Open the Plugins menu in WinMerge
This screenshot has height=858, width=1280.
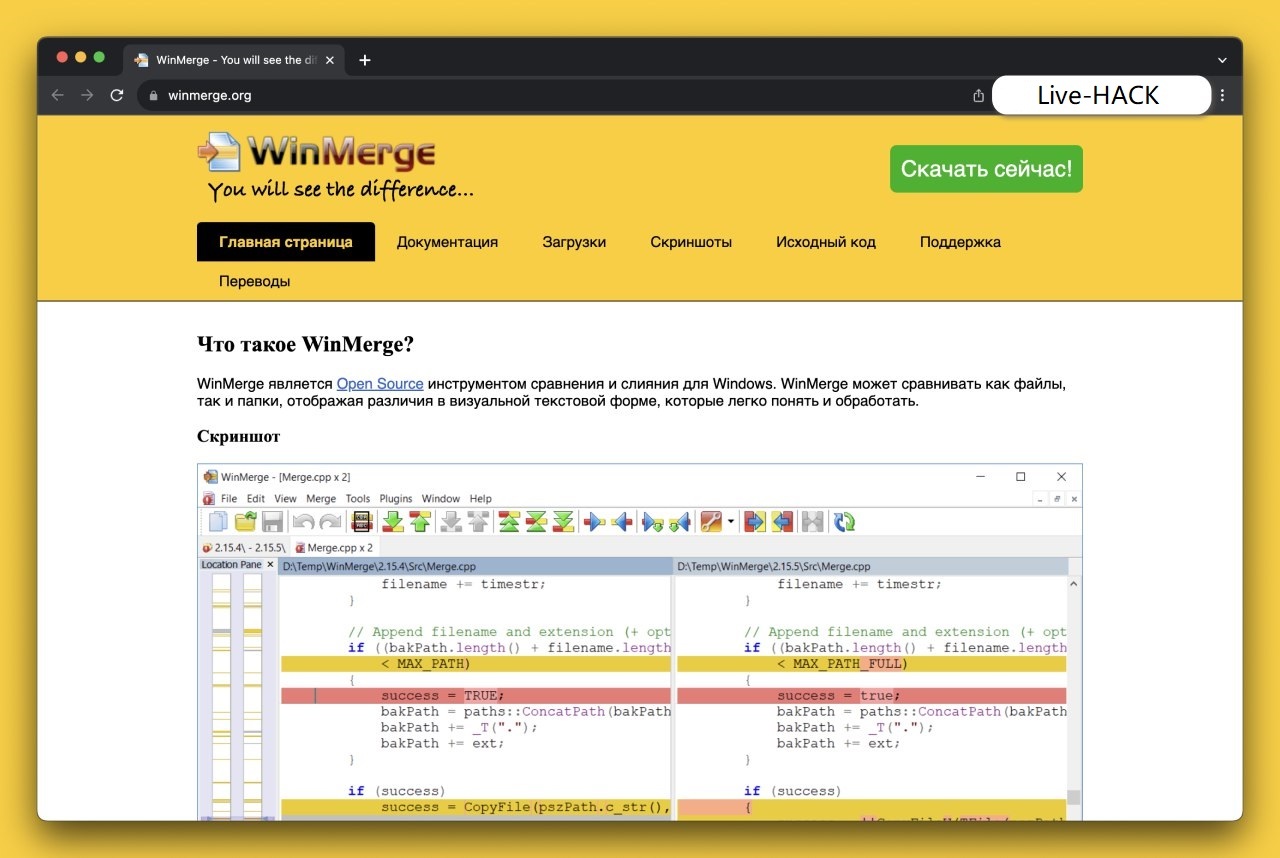tap(396, 498)
